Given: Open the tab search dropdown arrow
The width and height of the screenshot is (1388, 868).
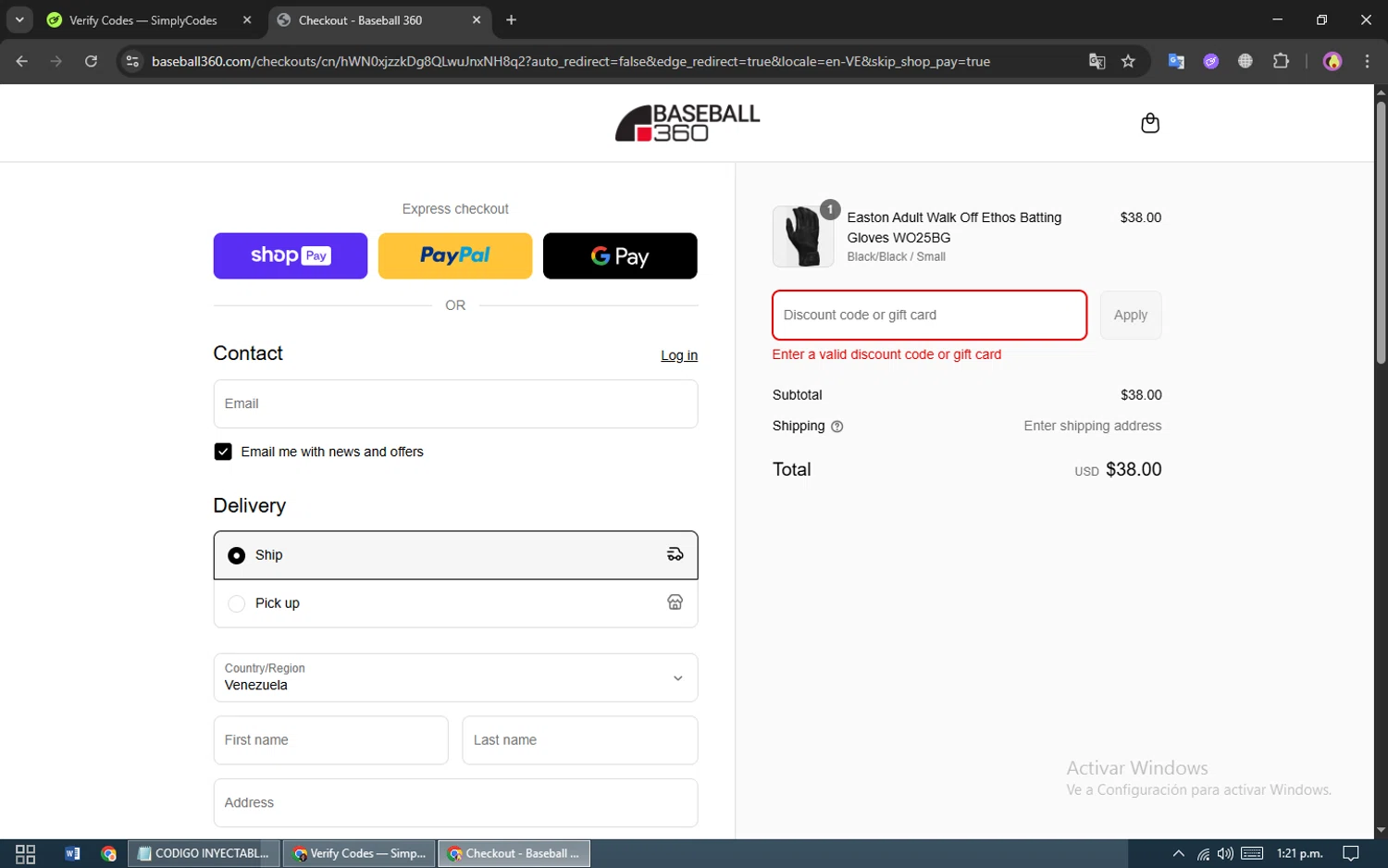Looking at the screenshot, I should tap(19, 19).
